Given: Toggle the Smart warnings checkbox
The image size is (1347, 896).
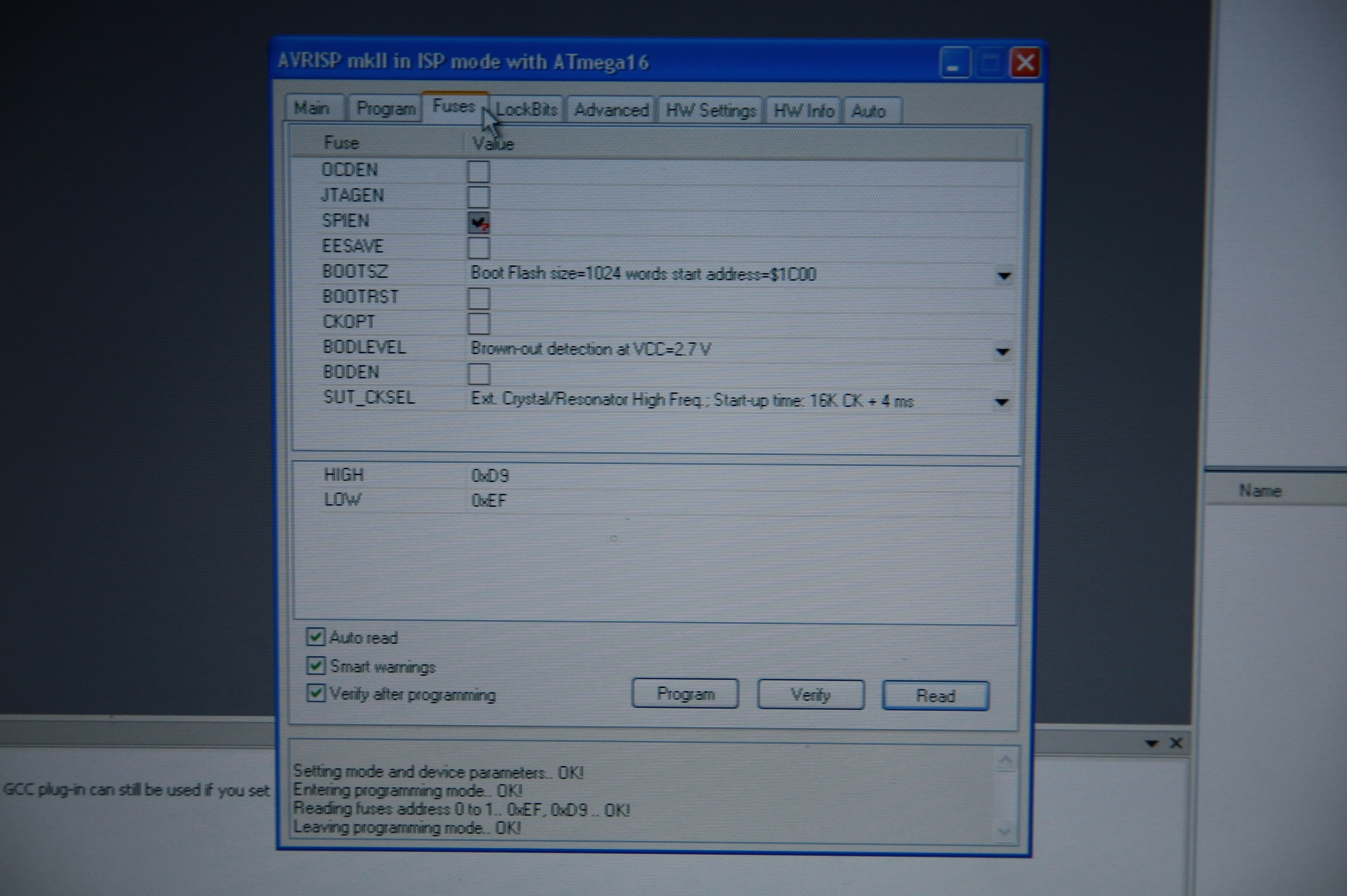Looking at the screenshot, I should [x=316, y=666].
